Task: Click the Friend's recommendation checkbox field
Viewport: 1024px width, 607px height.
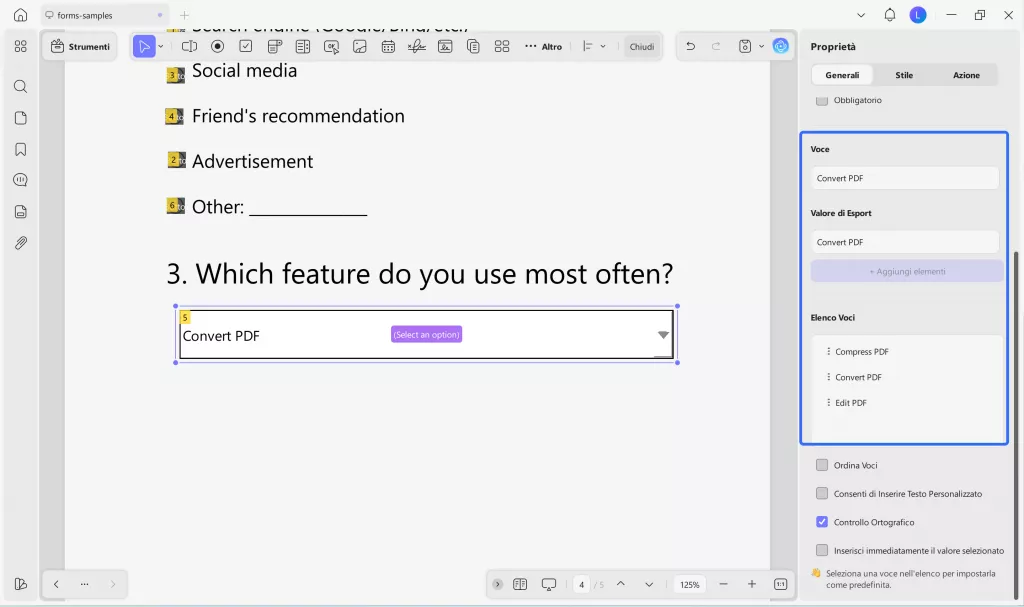Action: point(174,116)
